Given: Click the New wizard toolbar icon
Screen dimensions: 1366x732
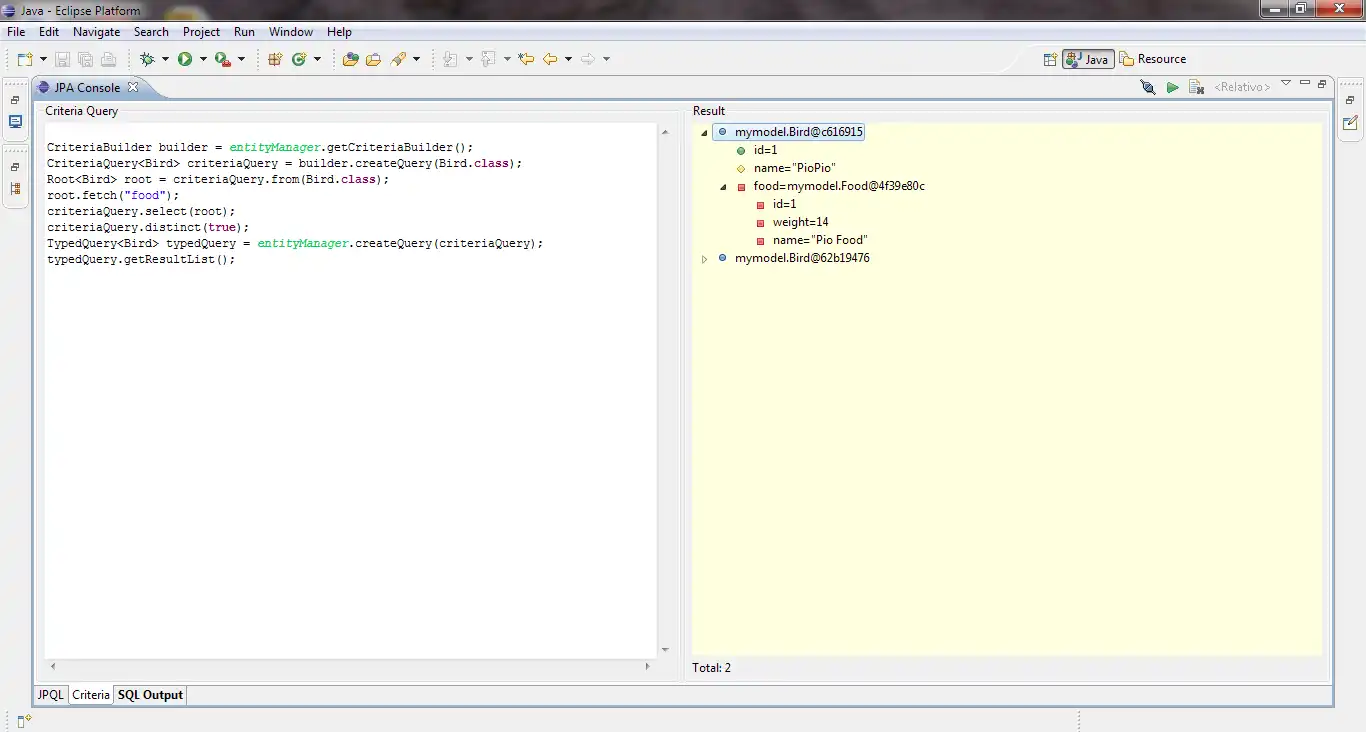Looking at the screenshot, I should [x=25, y=60].
